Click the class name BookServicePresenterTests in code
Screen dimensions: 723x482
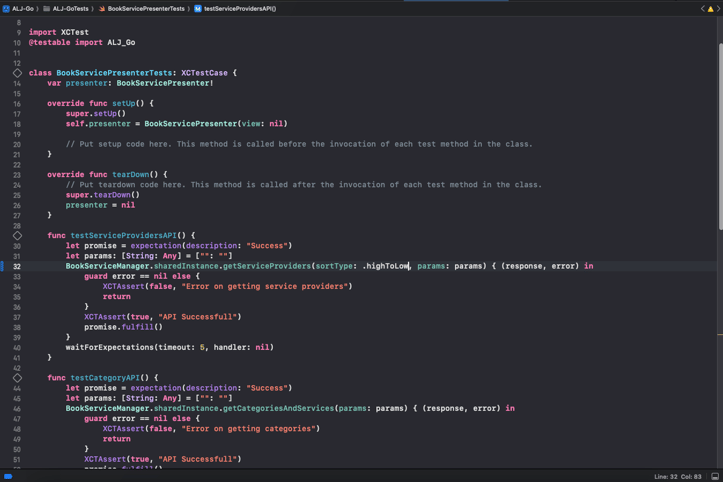pos(114,73)
